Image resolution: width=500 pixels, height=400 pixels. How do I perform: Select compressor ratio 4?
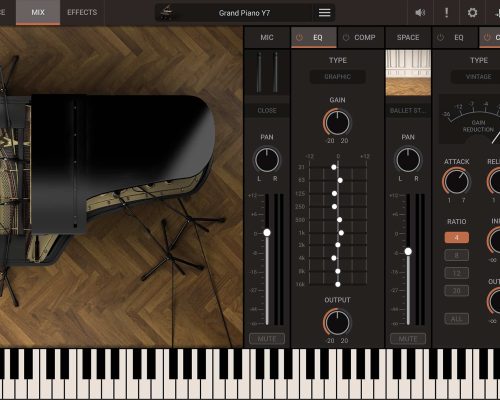(x=457, y=237)
